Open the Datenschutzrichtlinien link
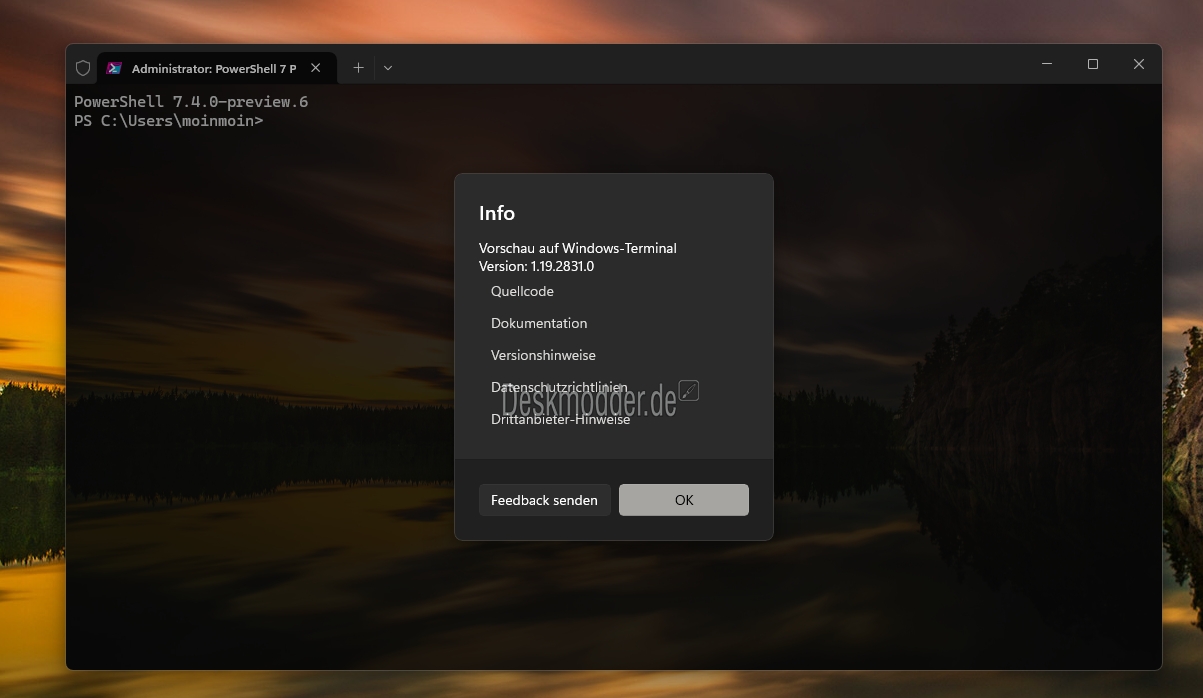 pos(559,387)
